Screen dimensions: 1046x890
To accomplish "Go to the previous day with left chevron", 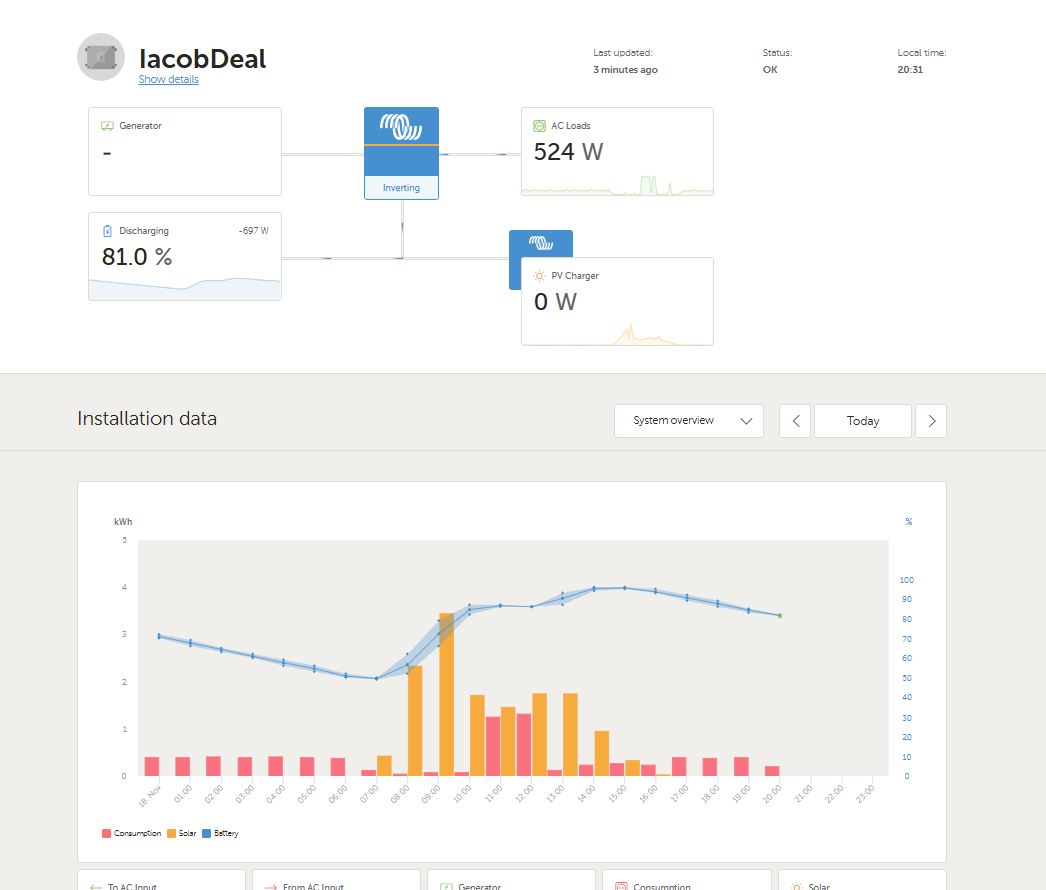I will pyautogui.click(x=795, y=421).
